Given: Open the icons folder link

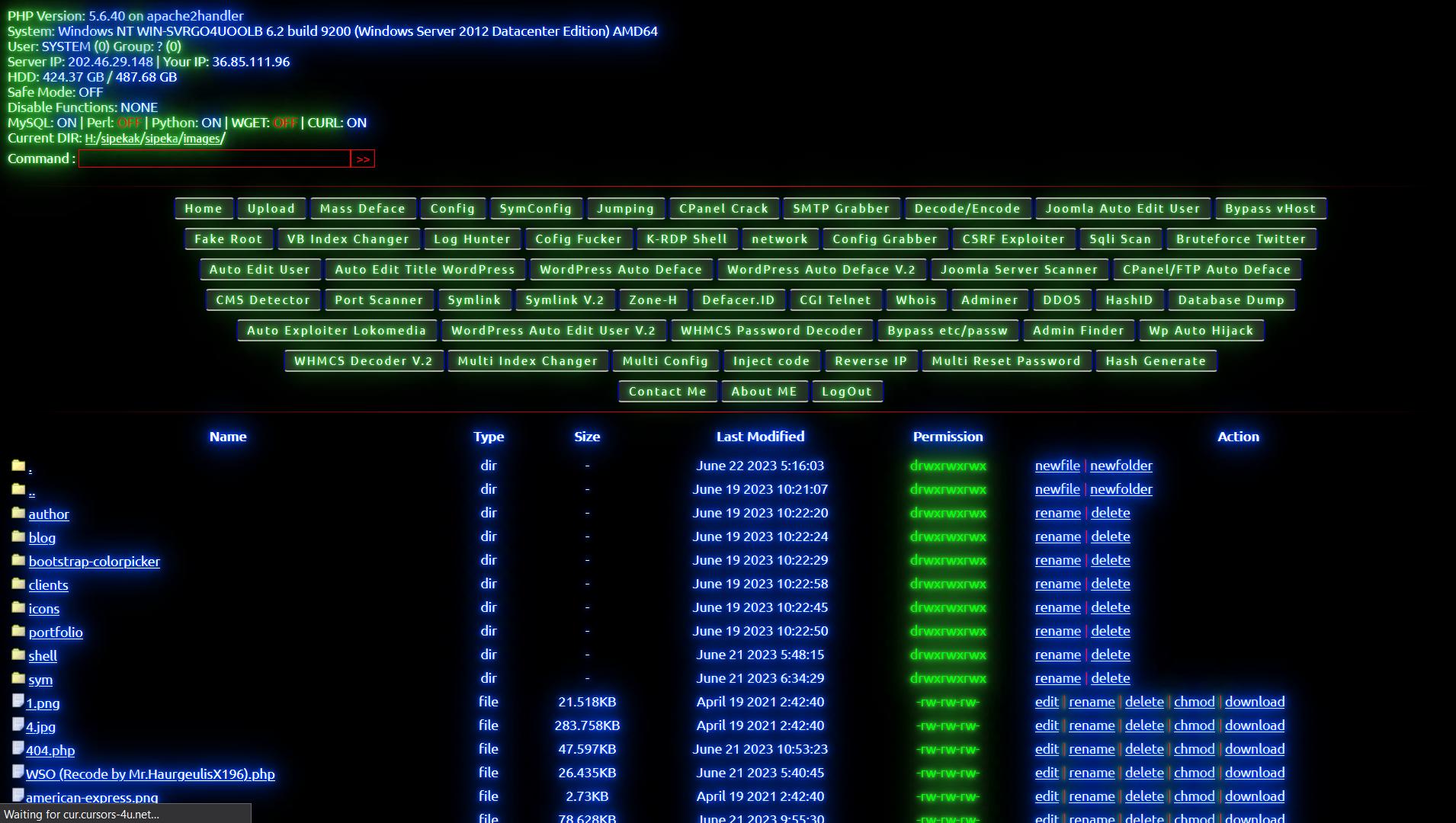Looking at the screenshot, I should 44,609.
